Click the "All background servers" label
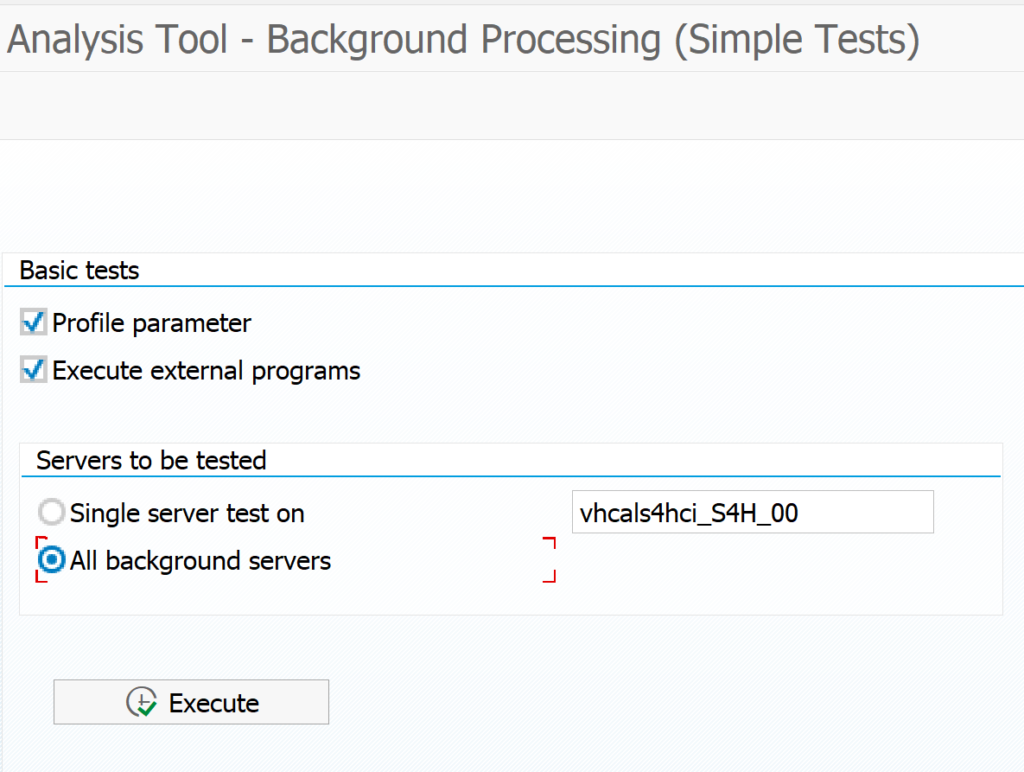Viewport: 1024px width, 772px height. [200, 561]
